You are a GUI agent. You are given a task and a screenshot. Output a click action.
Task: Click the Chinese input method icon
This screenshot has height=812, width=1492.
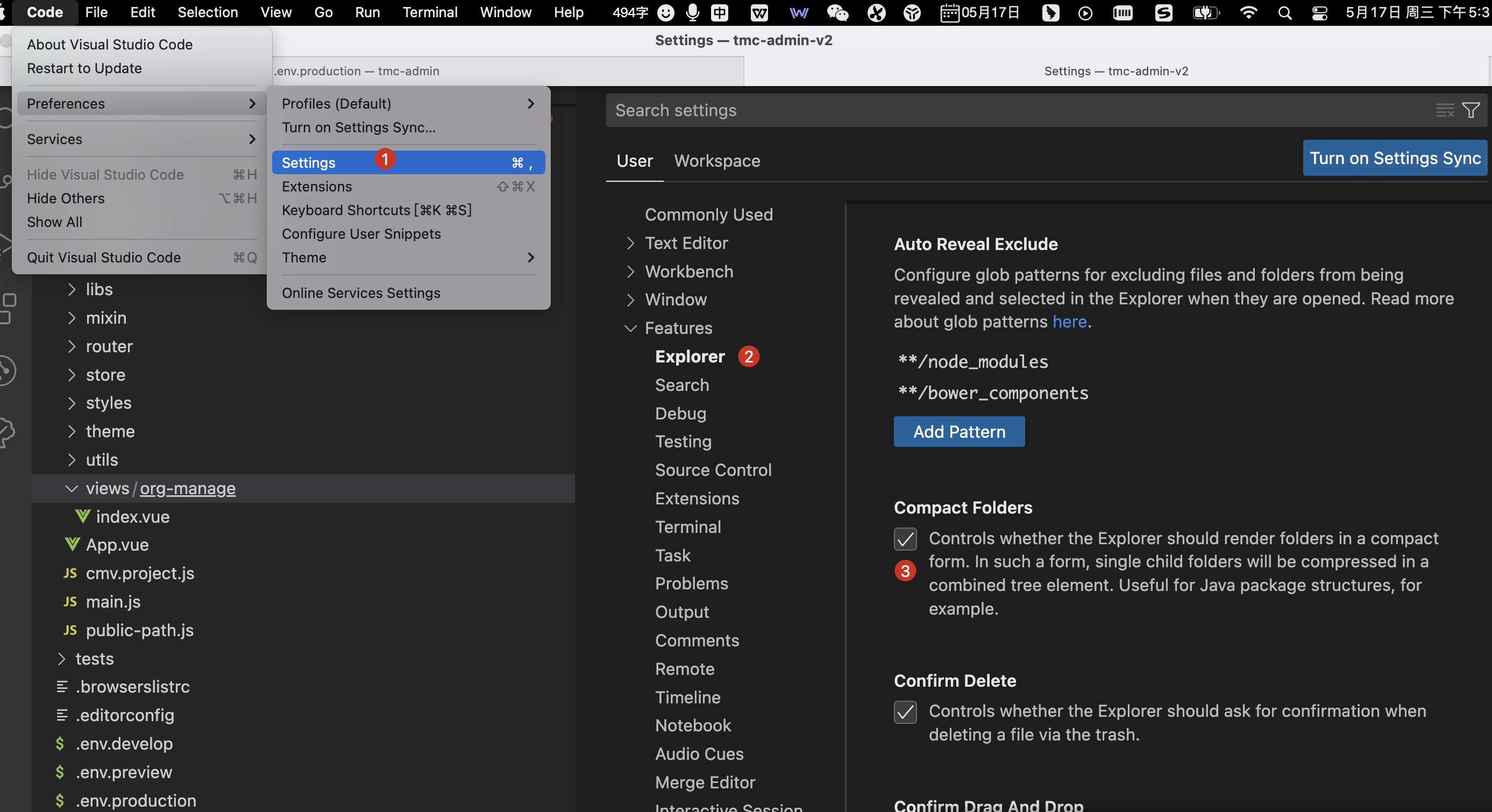tap(719, 12)
